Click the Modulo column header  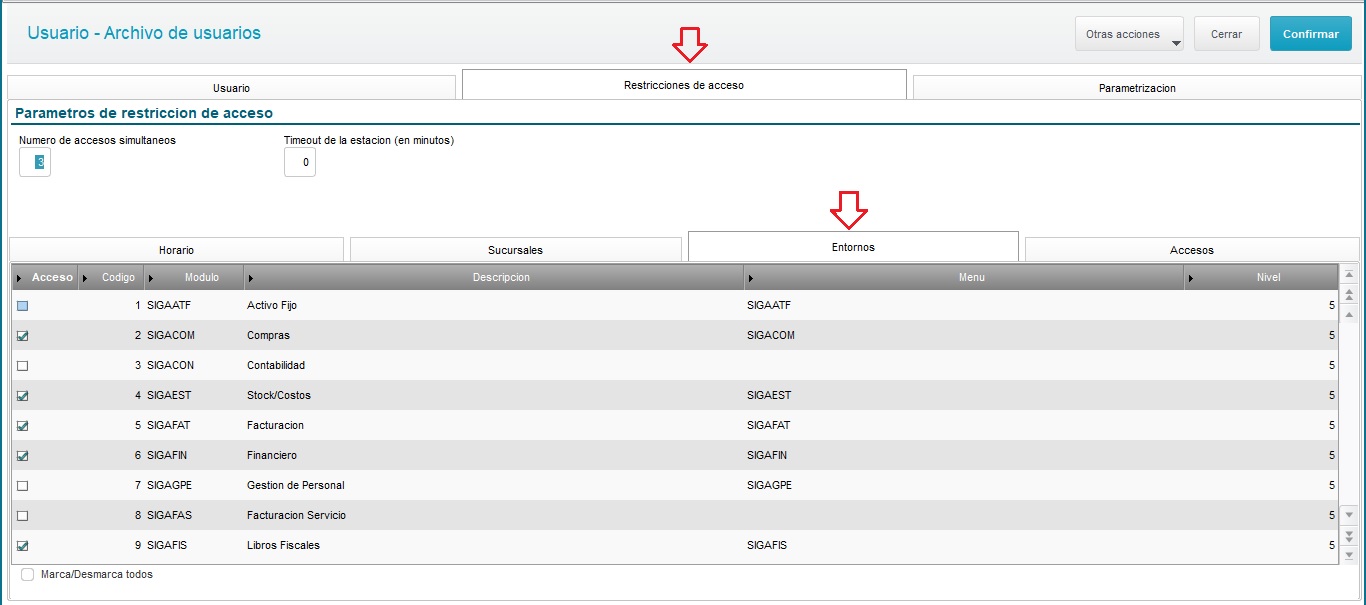tap(194, 277)
